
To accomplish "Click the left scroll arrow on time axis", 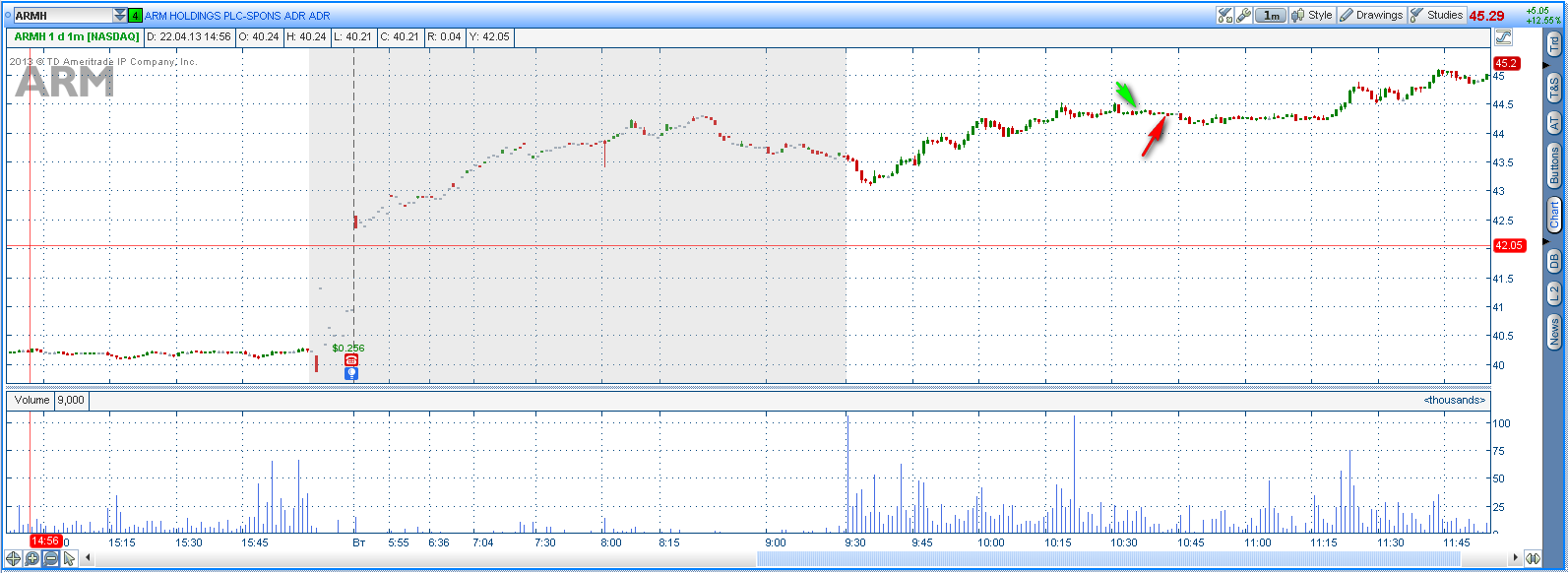I will pos(87,558).
